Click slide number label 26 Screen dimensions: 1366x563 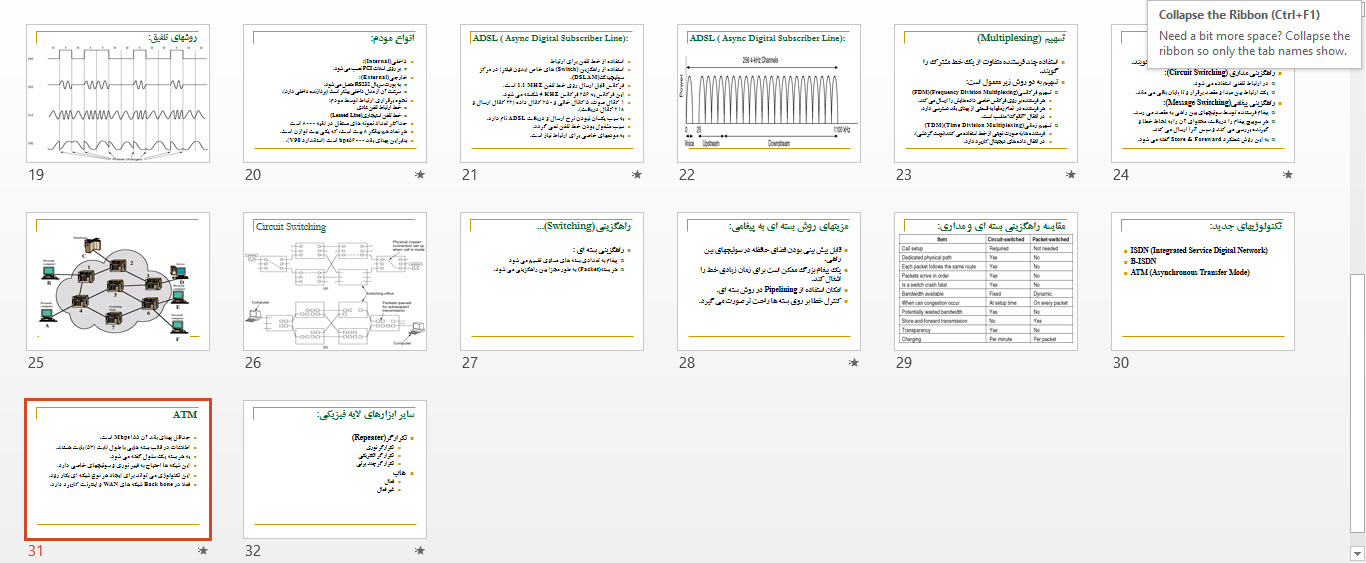(x=253, y=363)
